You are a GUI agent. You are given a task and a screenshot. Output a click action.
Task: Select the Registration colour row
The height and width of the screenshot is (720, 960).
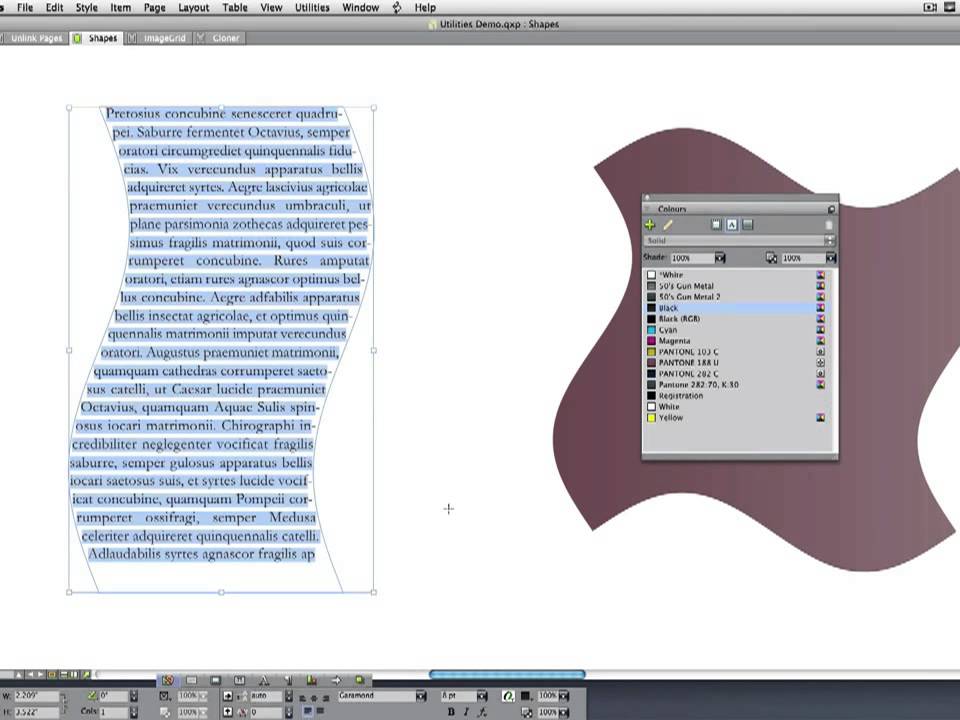(737, 396)
